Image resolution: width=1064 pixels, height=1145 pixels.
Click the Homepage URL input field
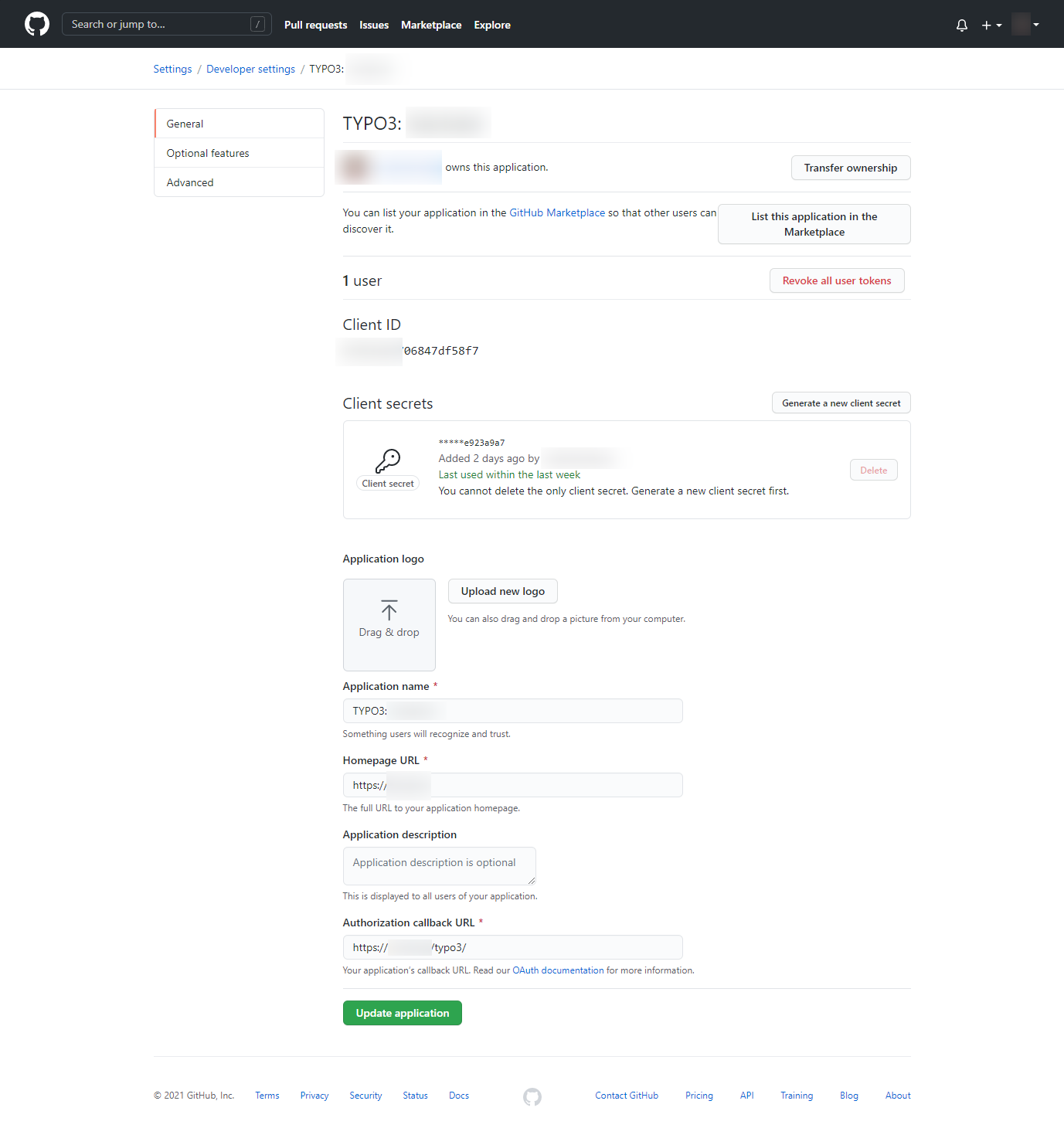[513, 785]
